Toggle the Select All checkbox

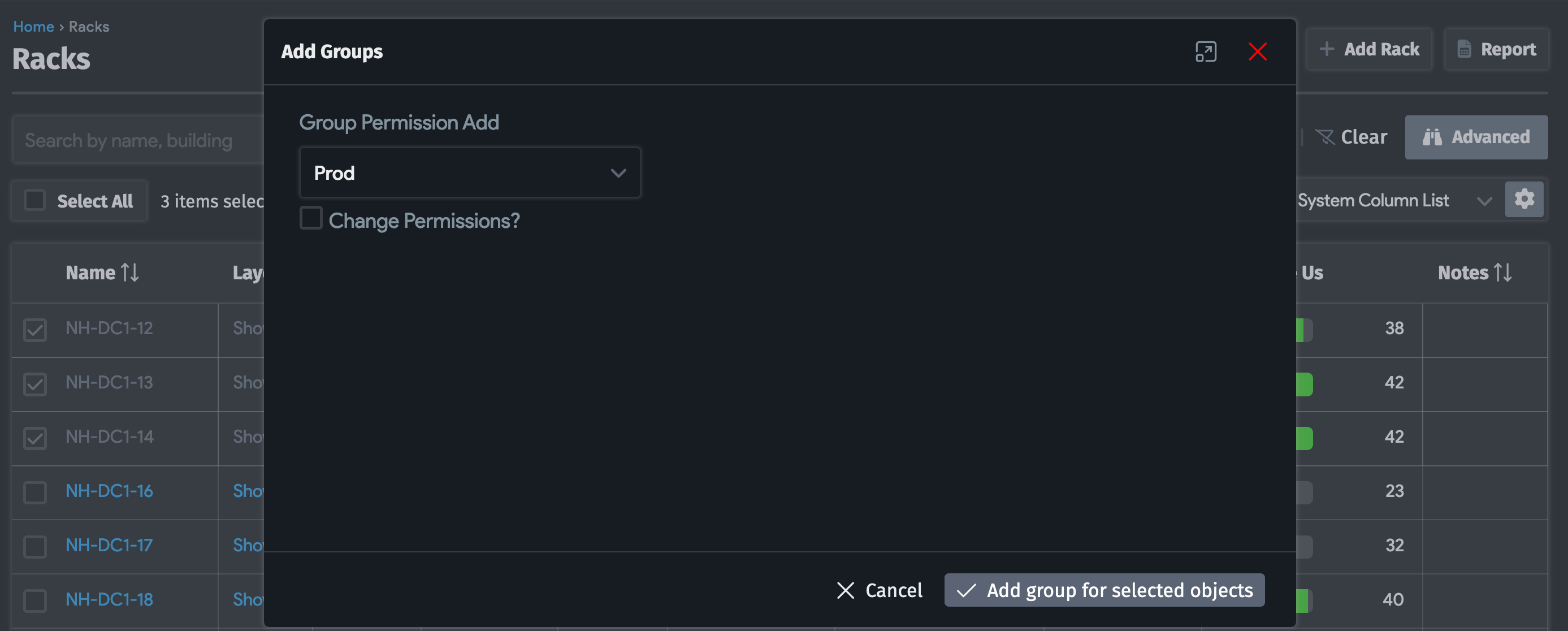tap(34, 200)
